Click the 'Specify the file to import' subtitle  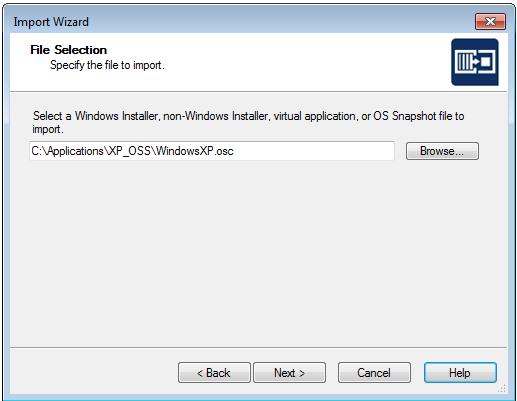(x=107, y=65)
